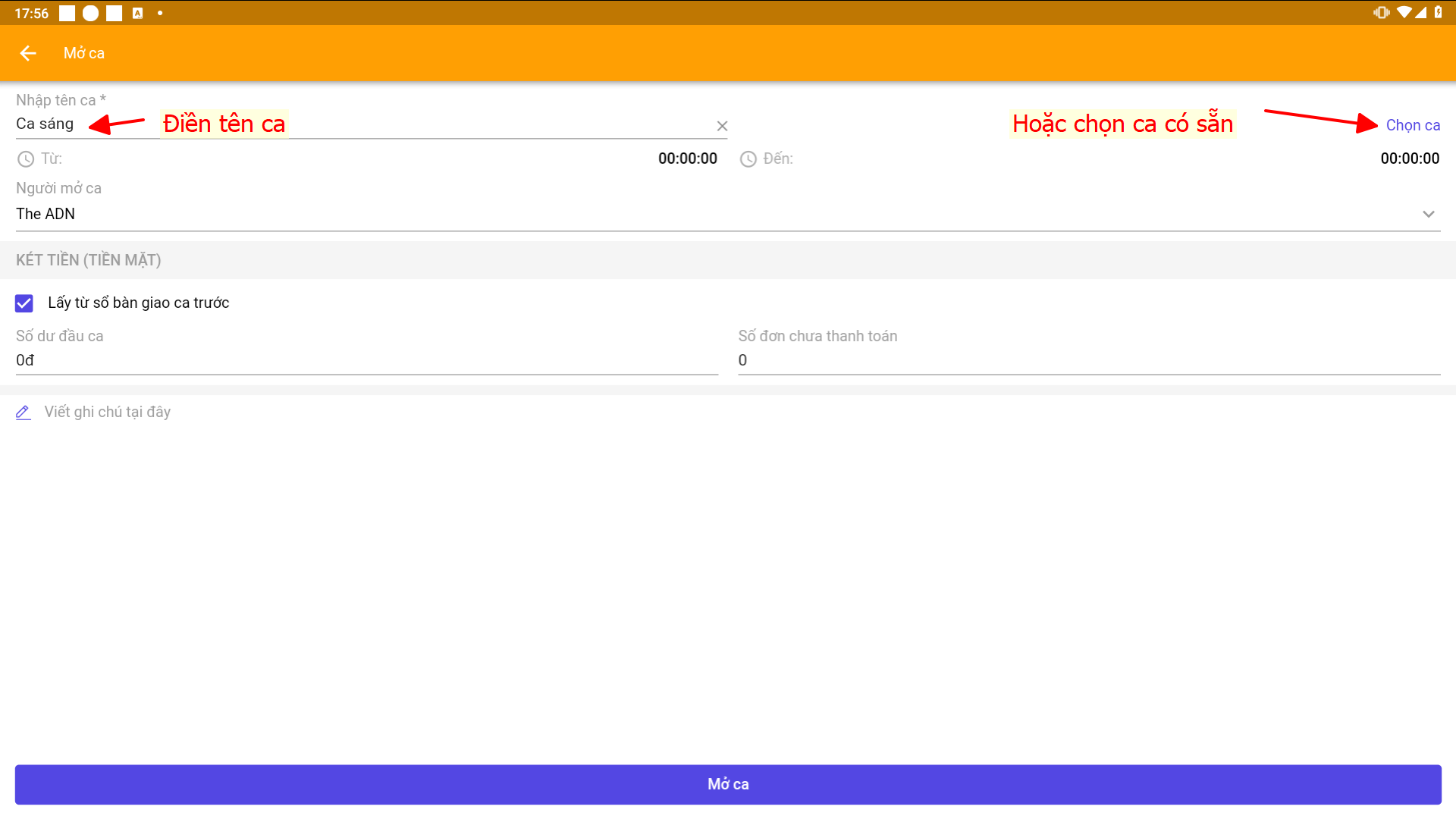Viewport: 1456px width, 819px height.
Task: Tap the battery icon in status bar
Action: click(x=1438, y=12)
